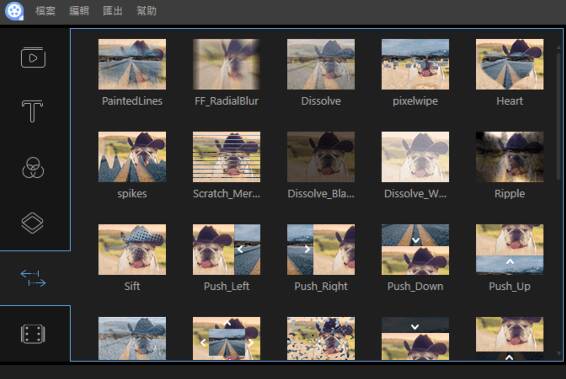Select the Push_Up transition thumbnail
This screenshot has height=379, width=566.
click(510, 249)
